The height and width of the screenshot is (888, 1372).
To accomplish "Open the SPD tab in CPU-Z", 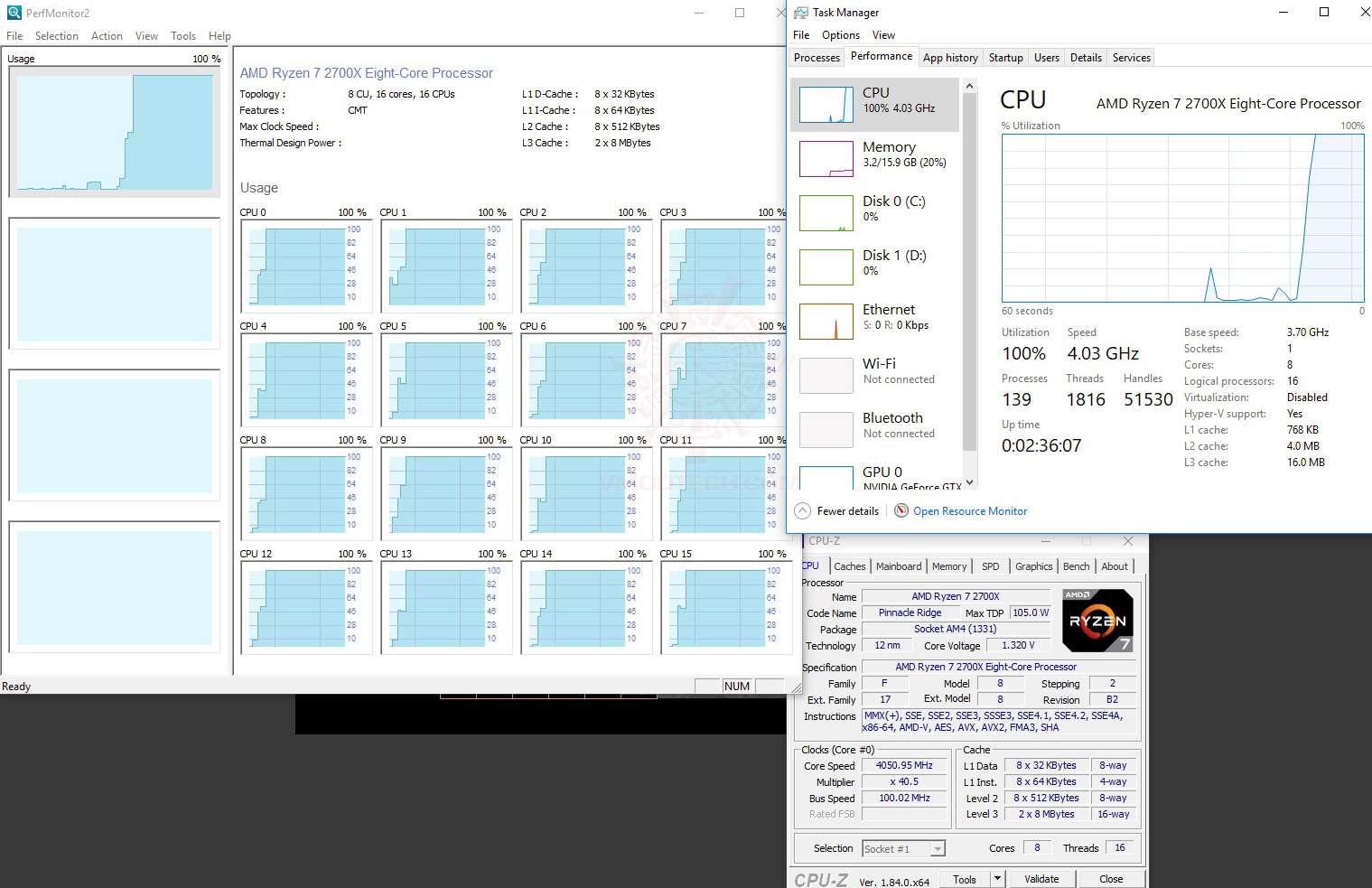I will click(991, 566).
